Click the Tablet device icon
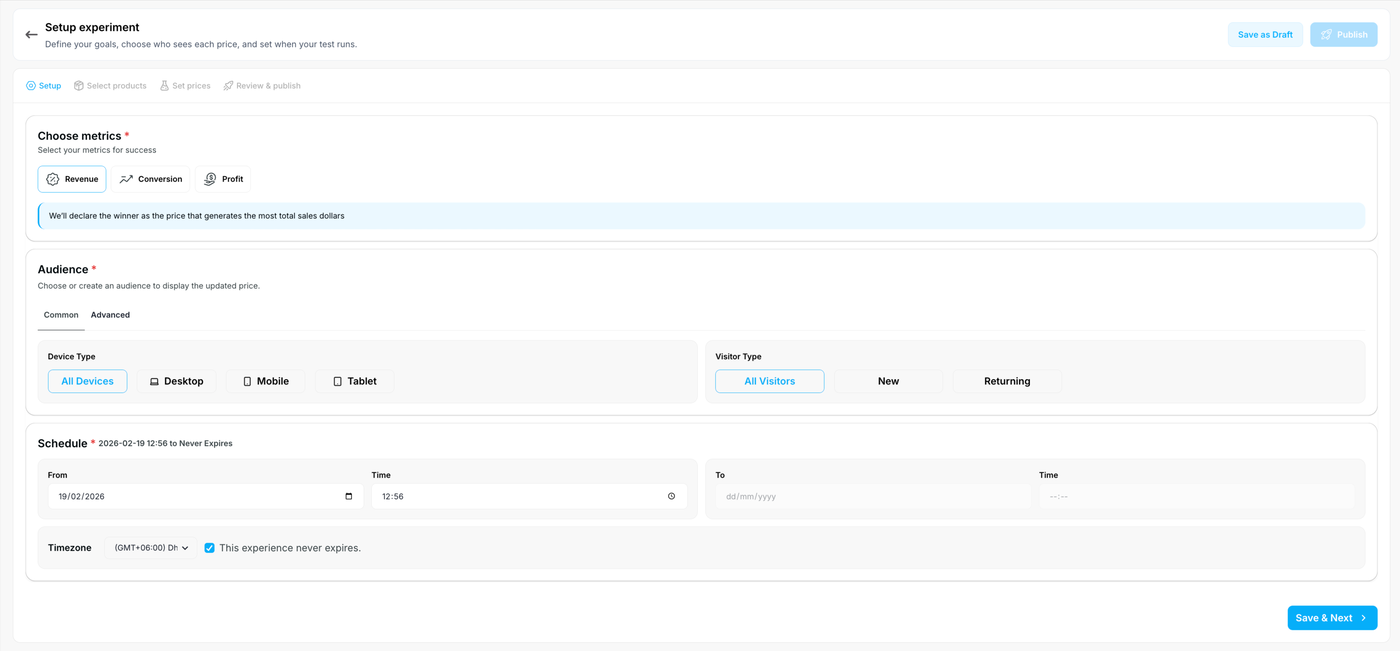Viewport: 1400px width, 651px height. click(x=337, y=382)
